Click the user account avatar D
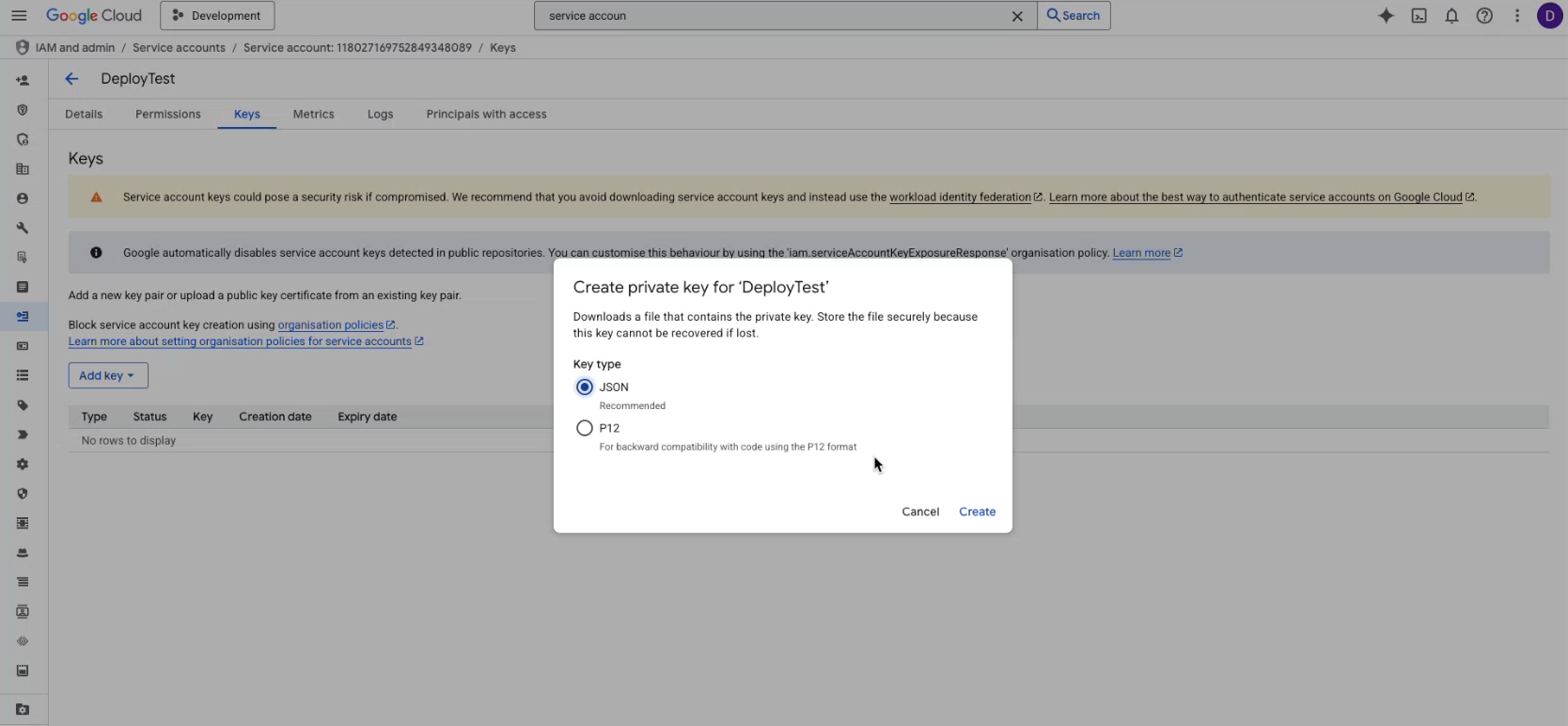 [x=1549, y=16]
